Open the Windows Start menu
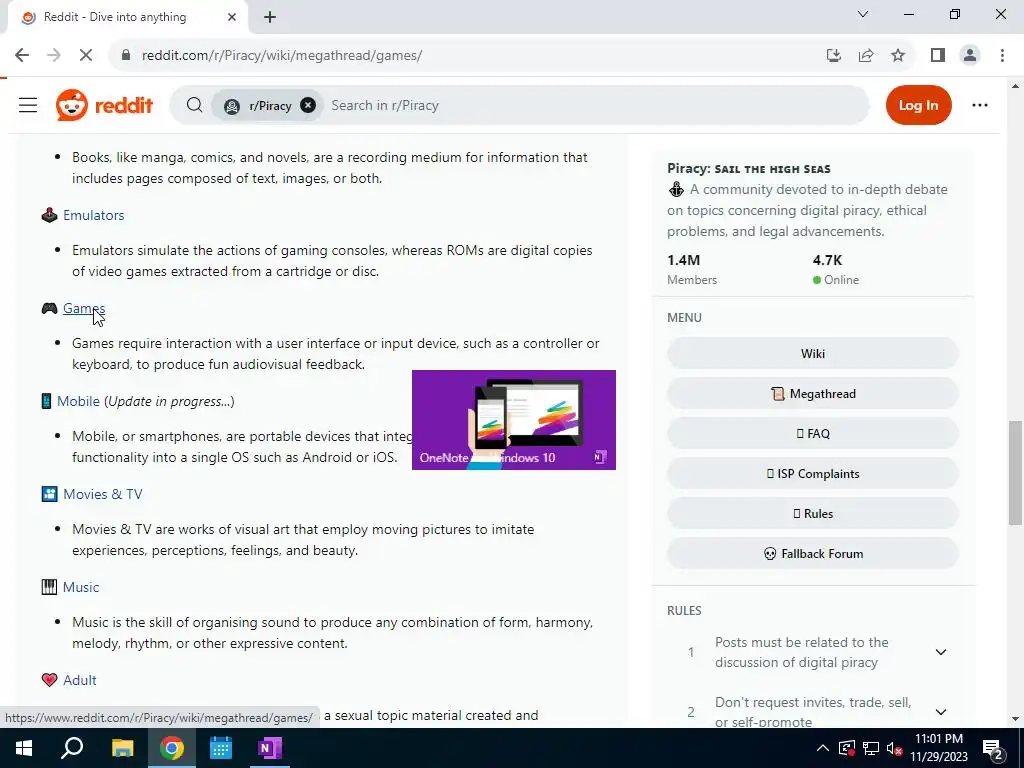 click(24, 748)
